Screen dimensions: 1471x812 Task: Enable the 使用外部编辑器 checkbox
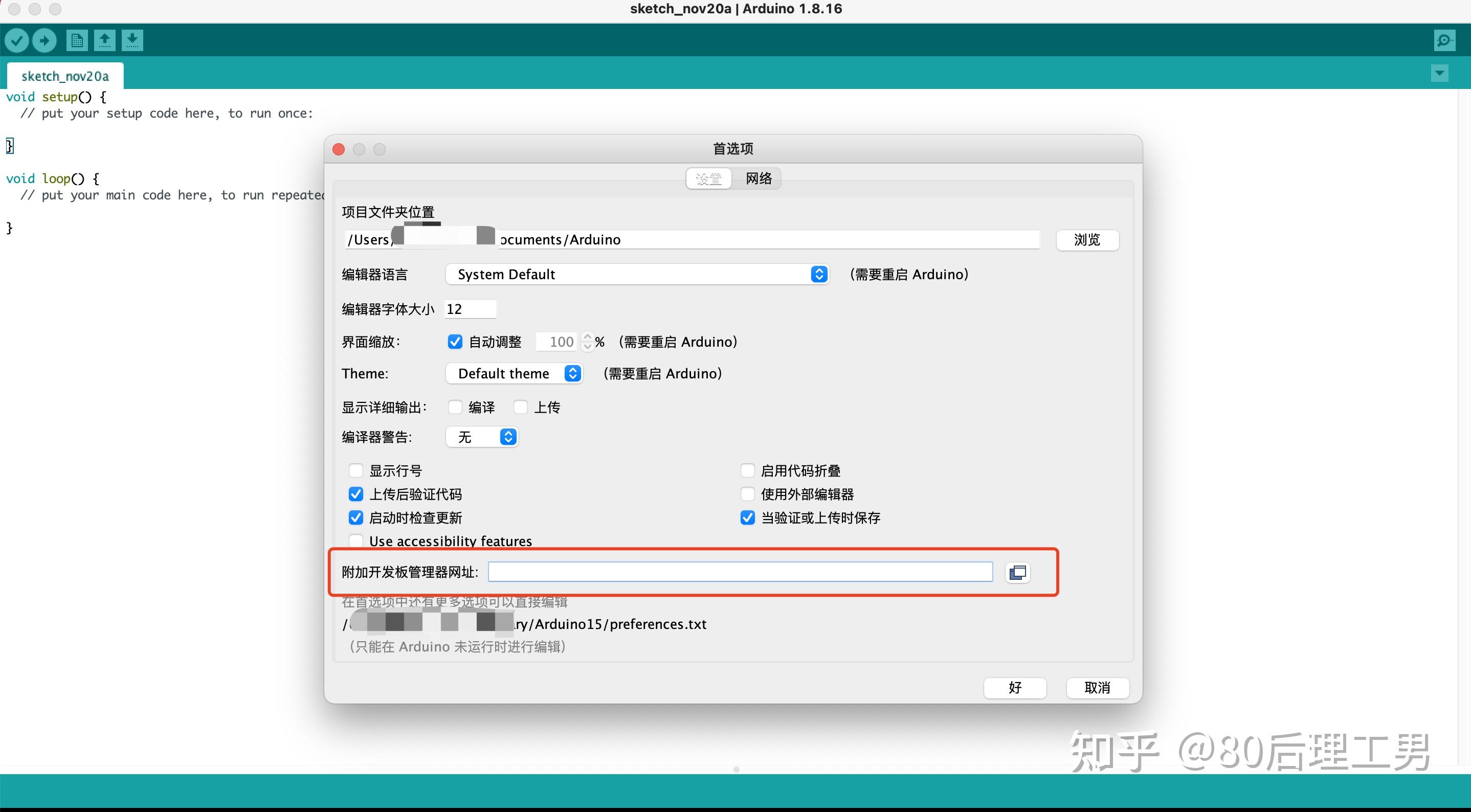pyautogui.click(x=747, y=494)
